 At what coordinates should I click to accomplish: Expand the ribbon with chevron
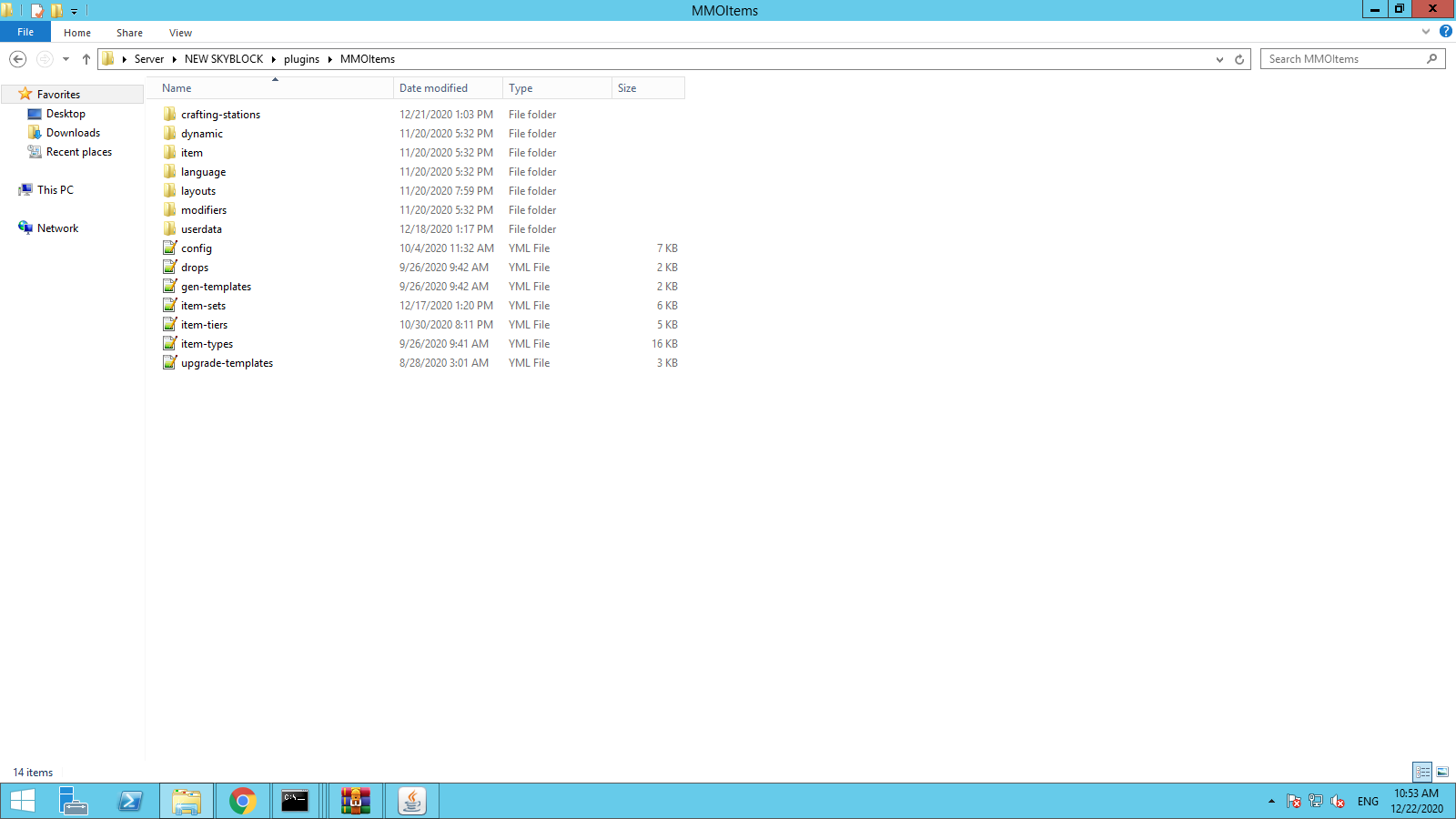click(x=1426, y=32)
